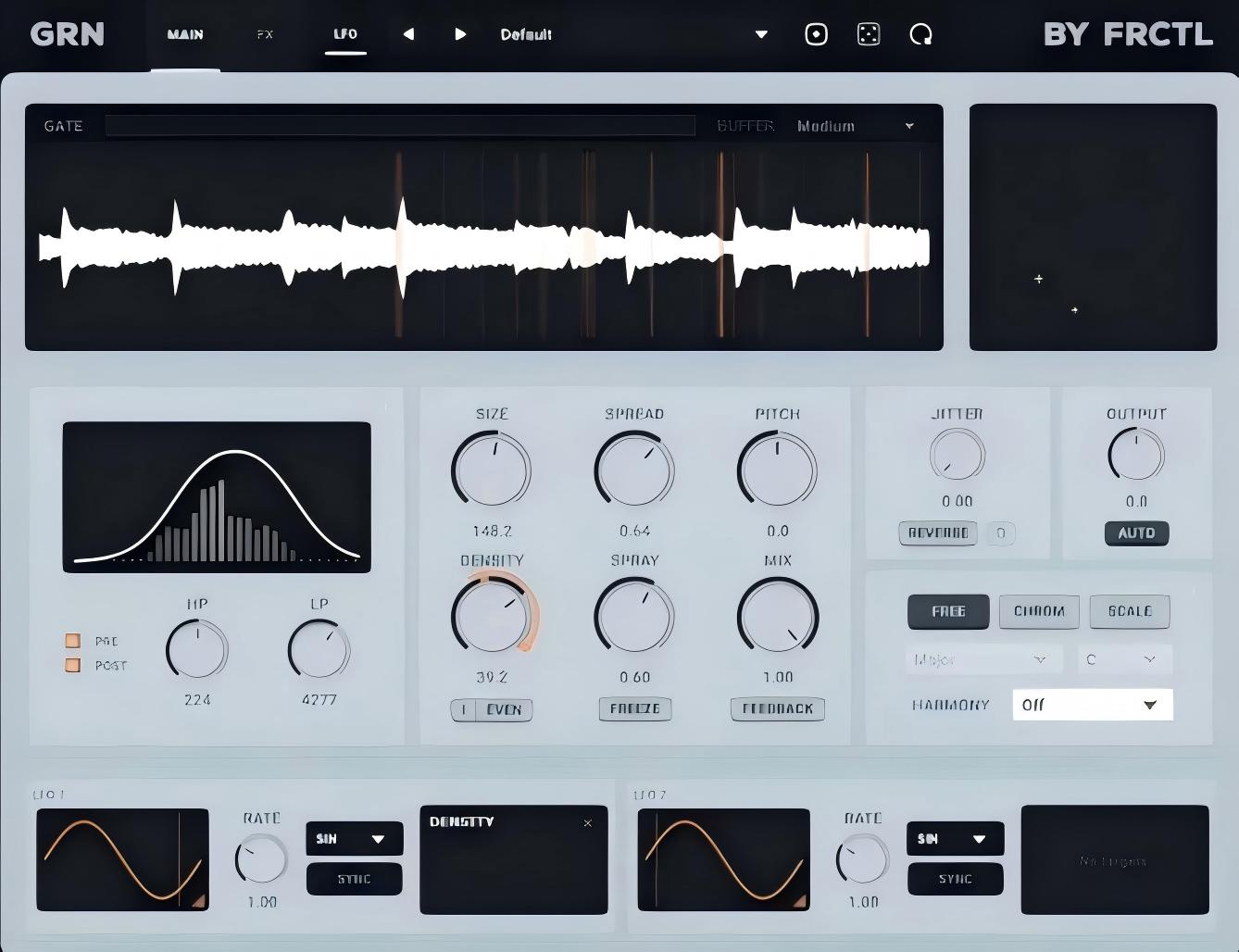Toggle the AUTO output button
The height and width of the screenshot is (952, 1239).
1136,533
